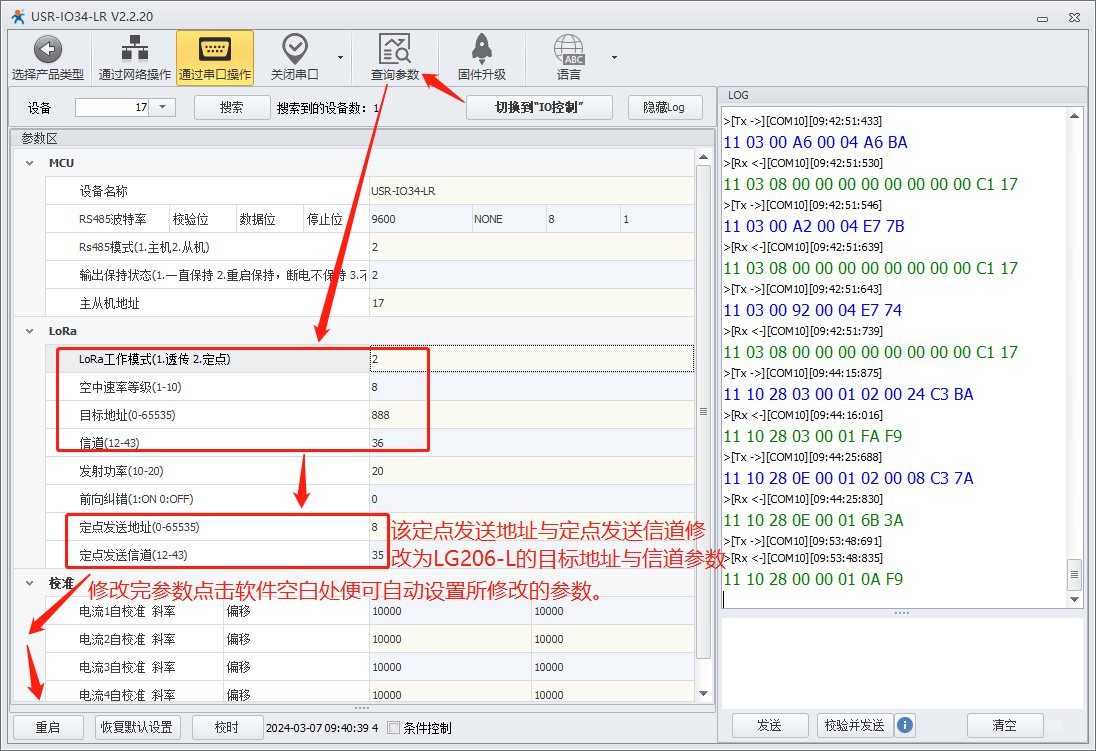Click 信道 value 36
The height and width of the screenshot is (751, 1096).
531,443
